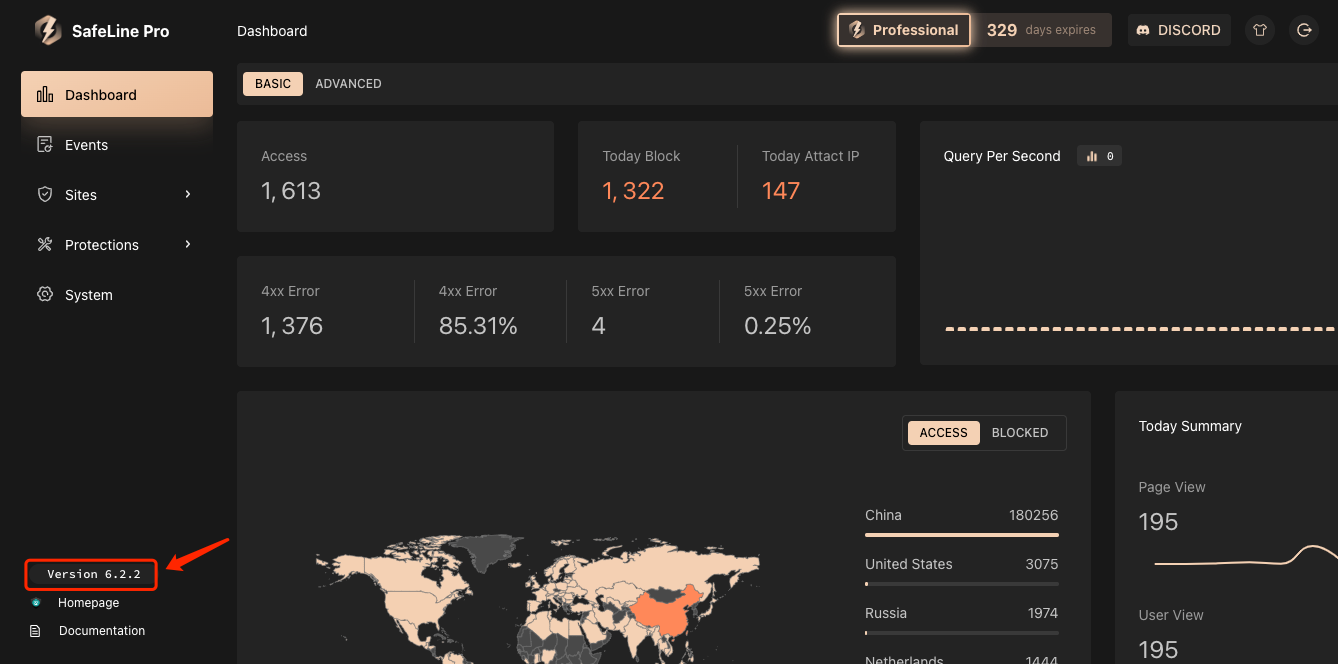Expand the Protections submenu chevron
The height and width of the screenshot is (664, 1338).
pyautogui.click(x=188, y=244)
